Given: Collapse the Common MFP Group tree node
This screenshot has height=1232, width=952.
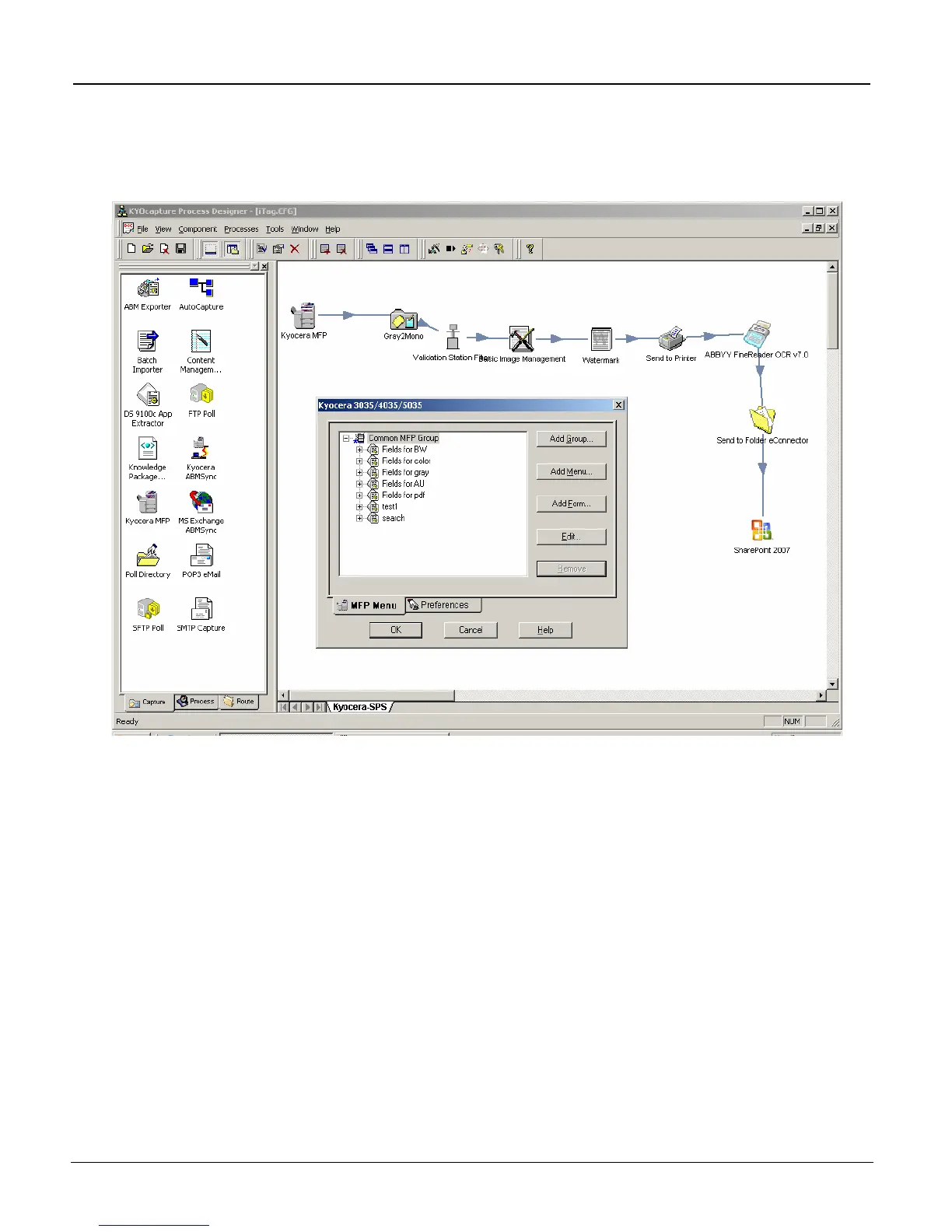Looking at the screenshot, I should (x=346, y=438).
